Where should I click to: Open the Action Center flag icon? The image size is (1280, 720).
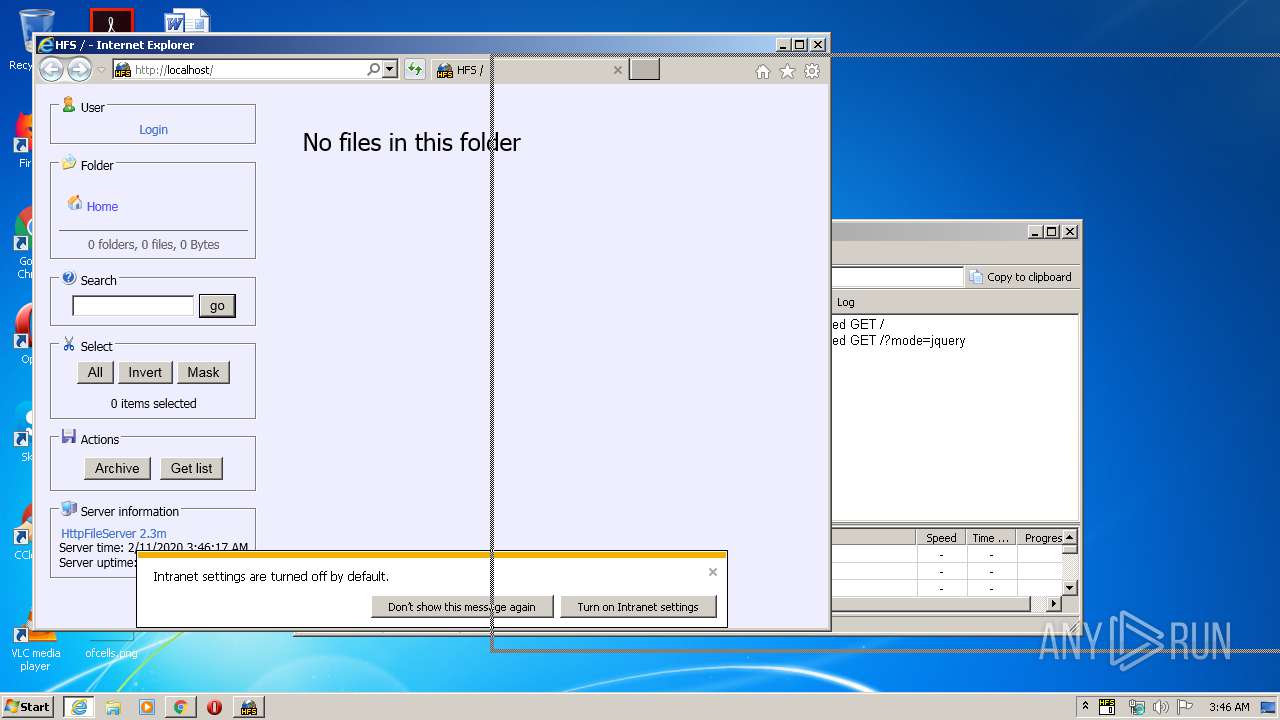click(x=1185, y=707)
